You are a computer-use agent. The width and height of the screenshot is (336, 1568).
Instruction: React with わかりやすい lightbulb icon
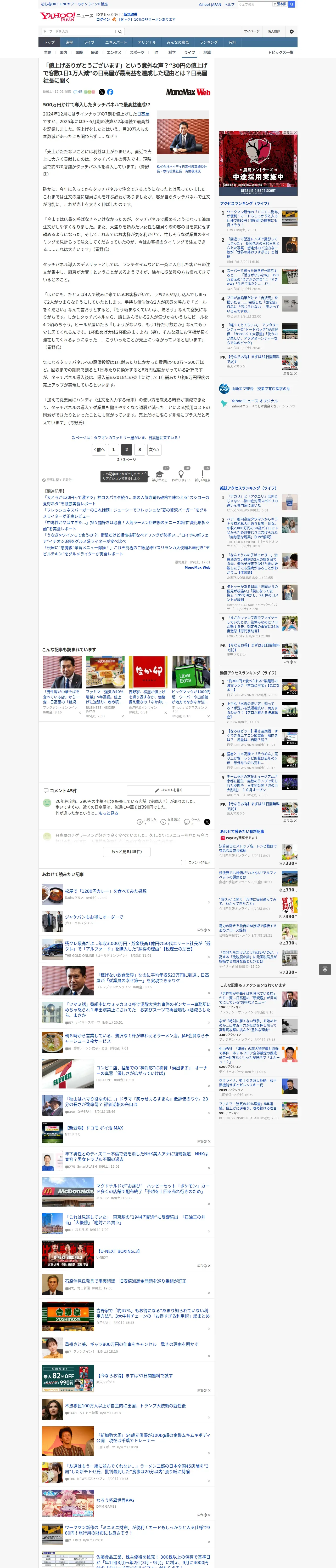click(x=181, y=474)
